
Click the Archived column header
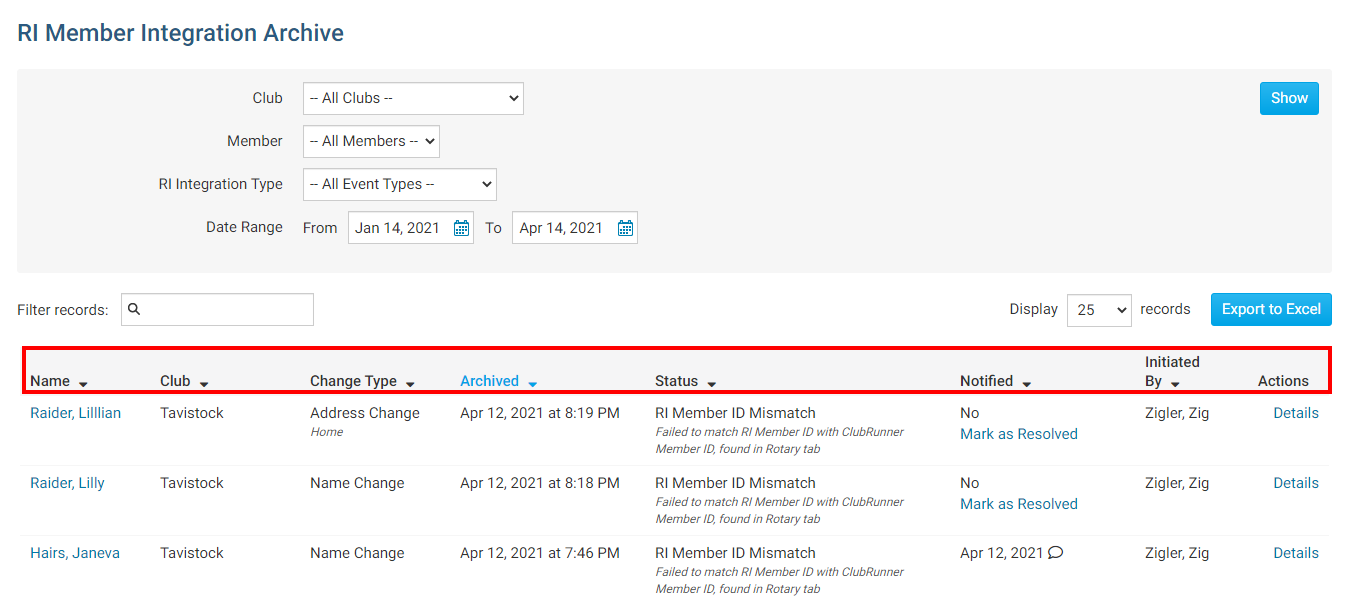(489, 381)
